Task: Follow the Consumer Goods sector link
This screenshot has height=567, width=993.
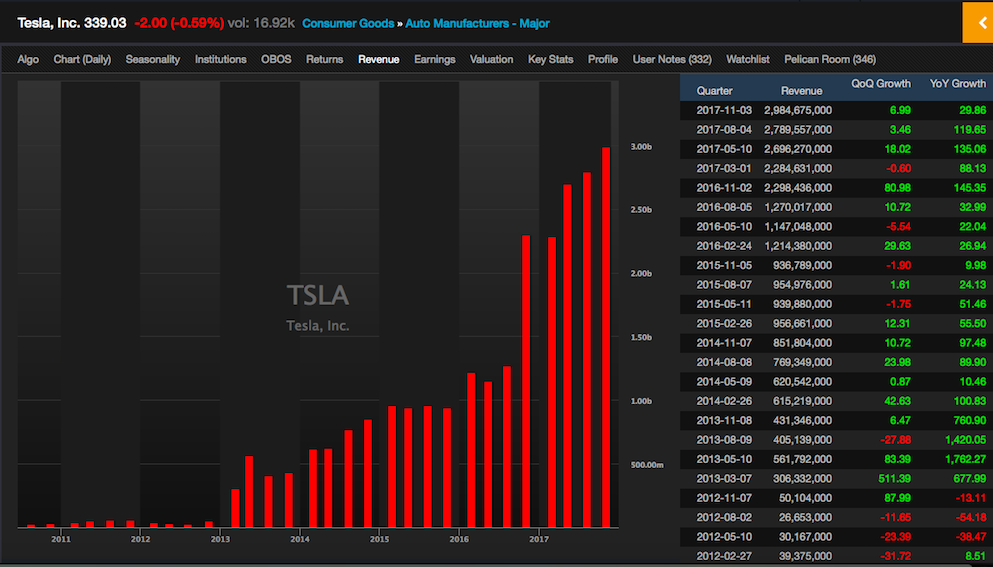Action: pyautogui.click(x=348, y=23)
